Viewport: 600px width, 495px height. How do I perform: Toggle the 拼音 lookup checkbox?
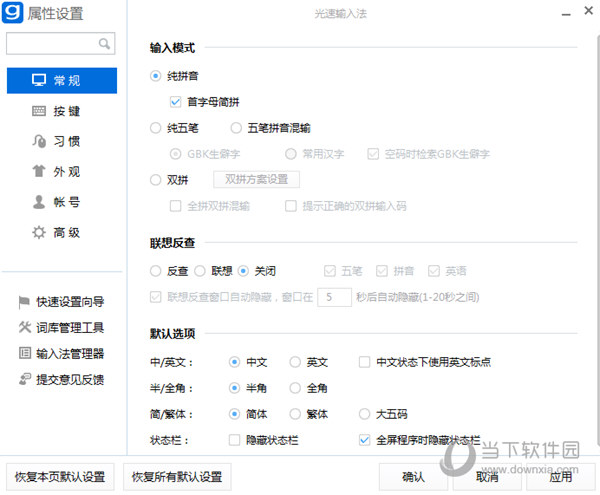click(382, 271)
